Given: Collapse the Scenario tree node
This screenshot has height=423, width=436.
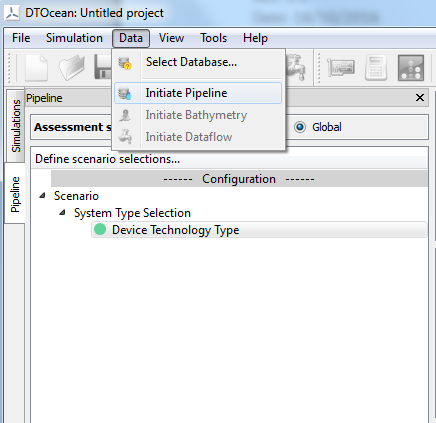Looking at the screenshot, I should click(42, 196).
